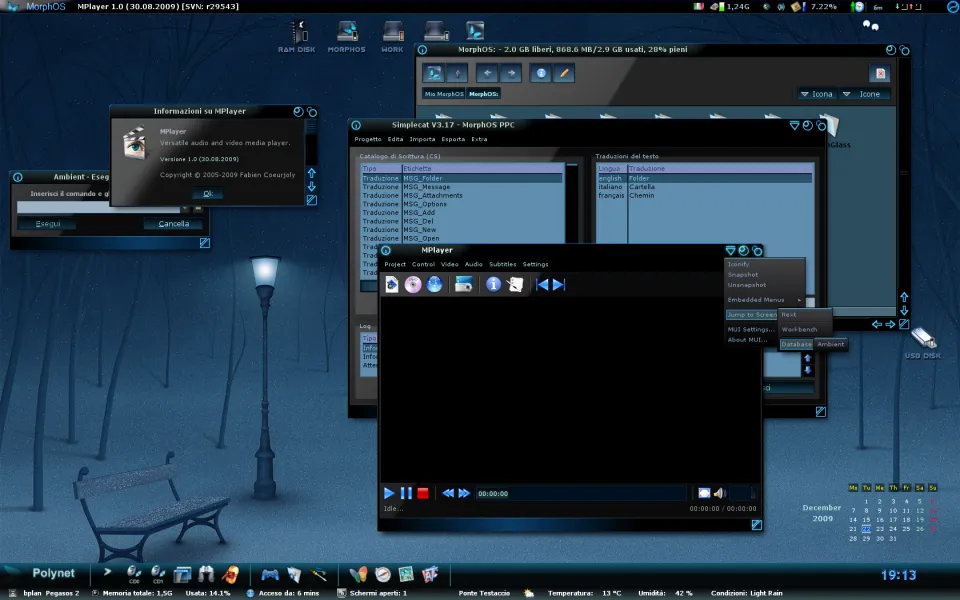This screenshot has width=960, height=600.
Task: Select the Database screen option in submenu
Action: (x=796, y=344)
